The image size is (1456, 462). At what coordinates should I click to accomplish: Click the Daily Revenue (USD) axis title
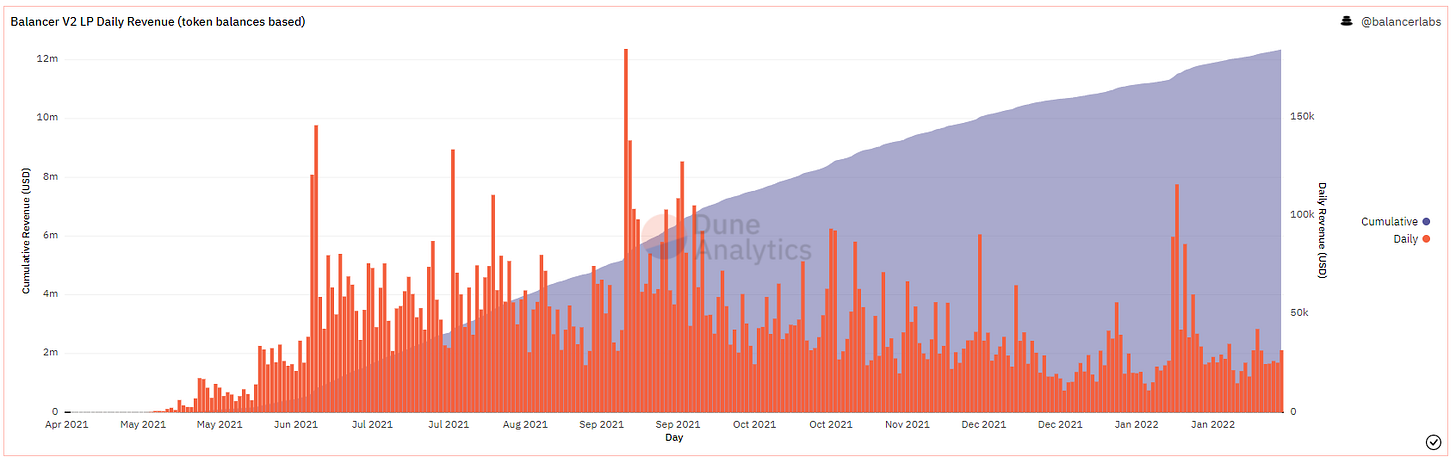point(1322,230)
